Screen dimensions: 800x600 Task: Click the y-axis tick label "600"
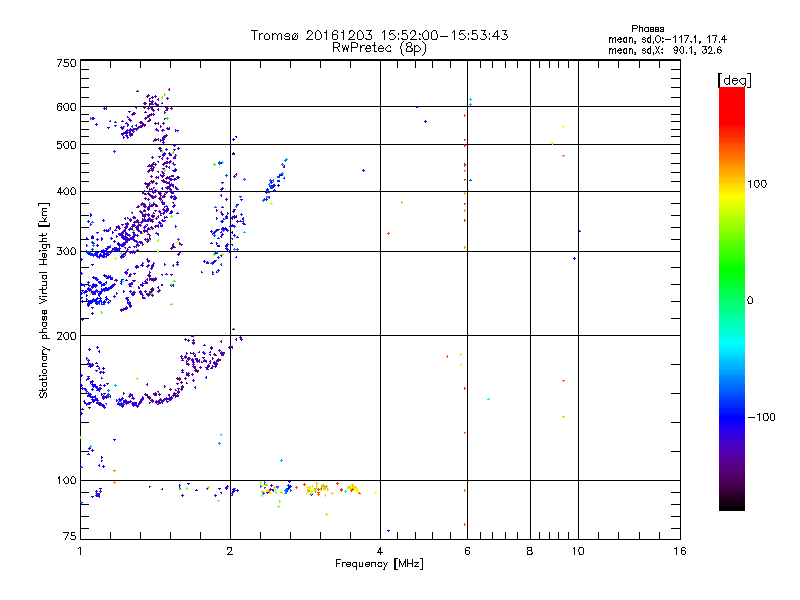pos(67,107)
